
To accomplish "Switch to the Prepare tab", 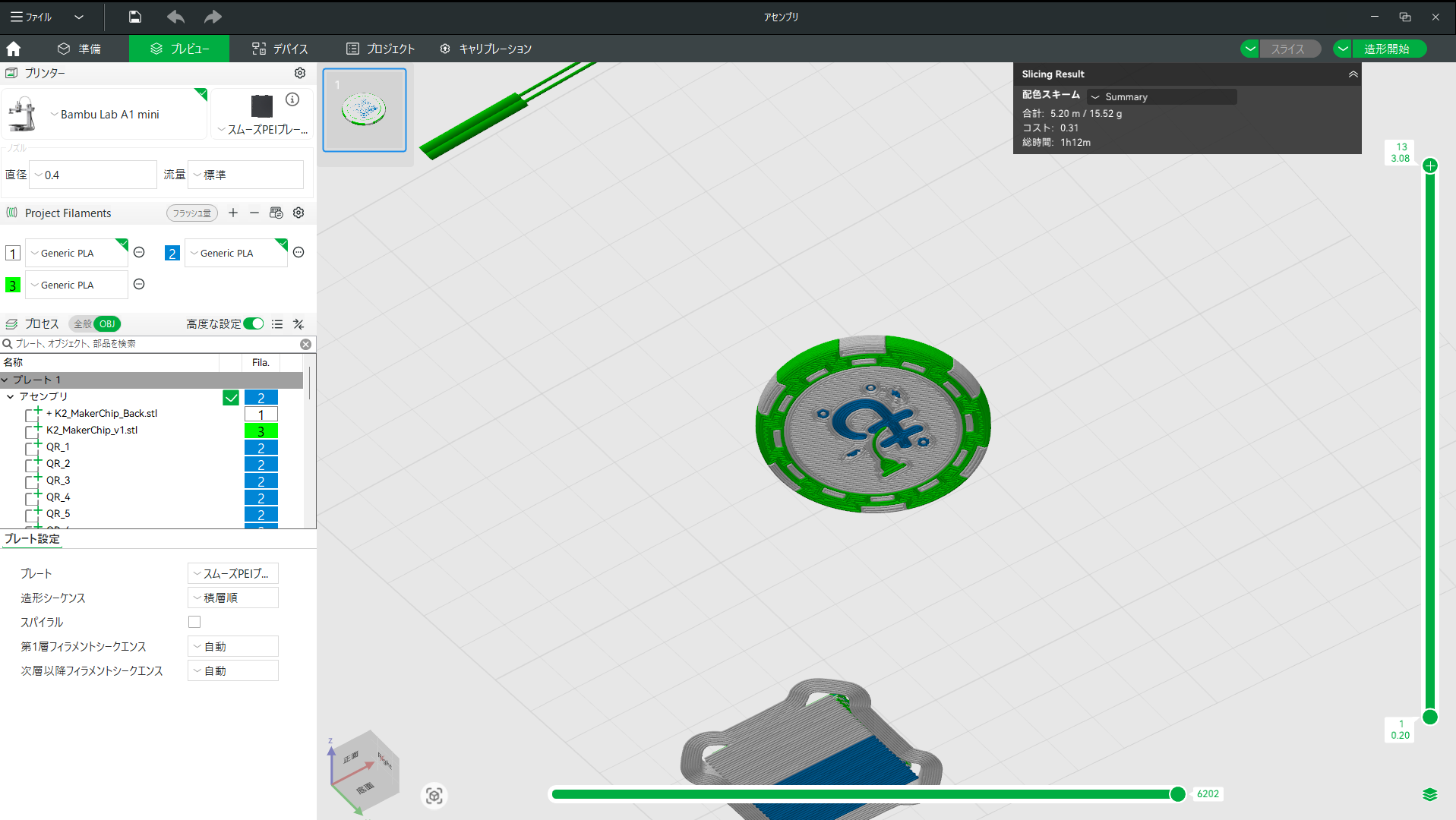I will point(80,49).
